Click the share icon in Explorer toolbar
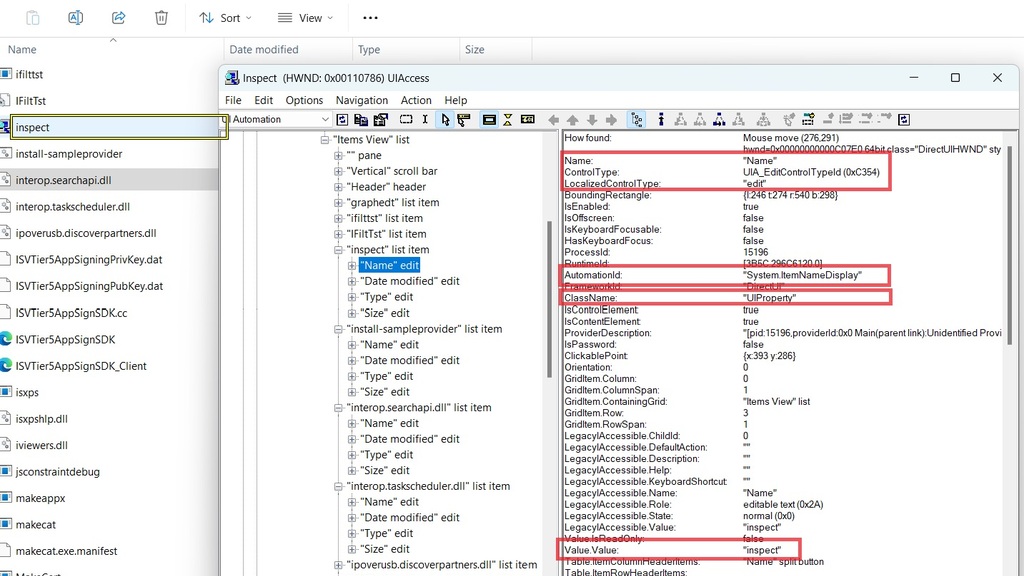Viewport: 1024px width, 576px height. tap(119, 17)
